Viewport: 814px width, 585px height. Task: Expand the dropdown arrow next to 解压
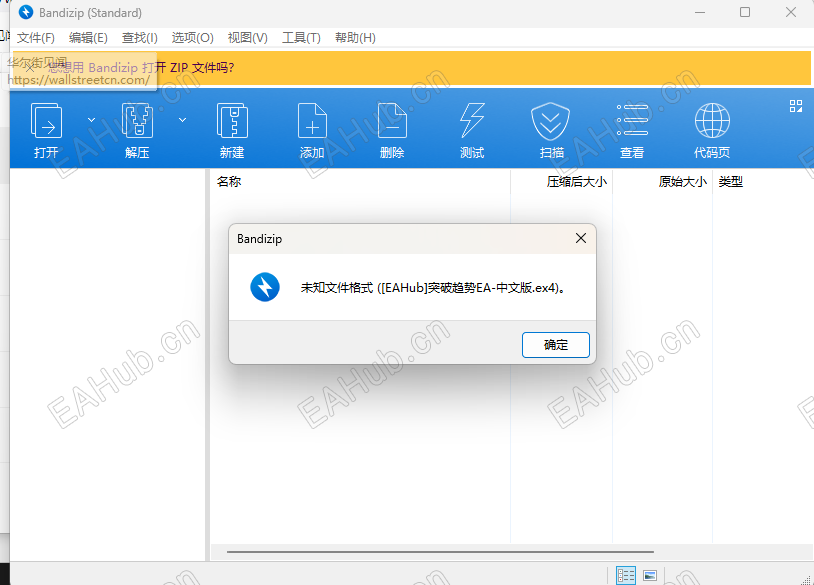(182, 120)
